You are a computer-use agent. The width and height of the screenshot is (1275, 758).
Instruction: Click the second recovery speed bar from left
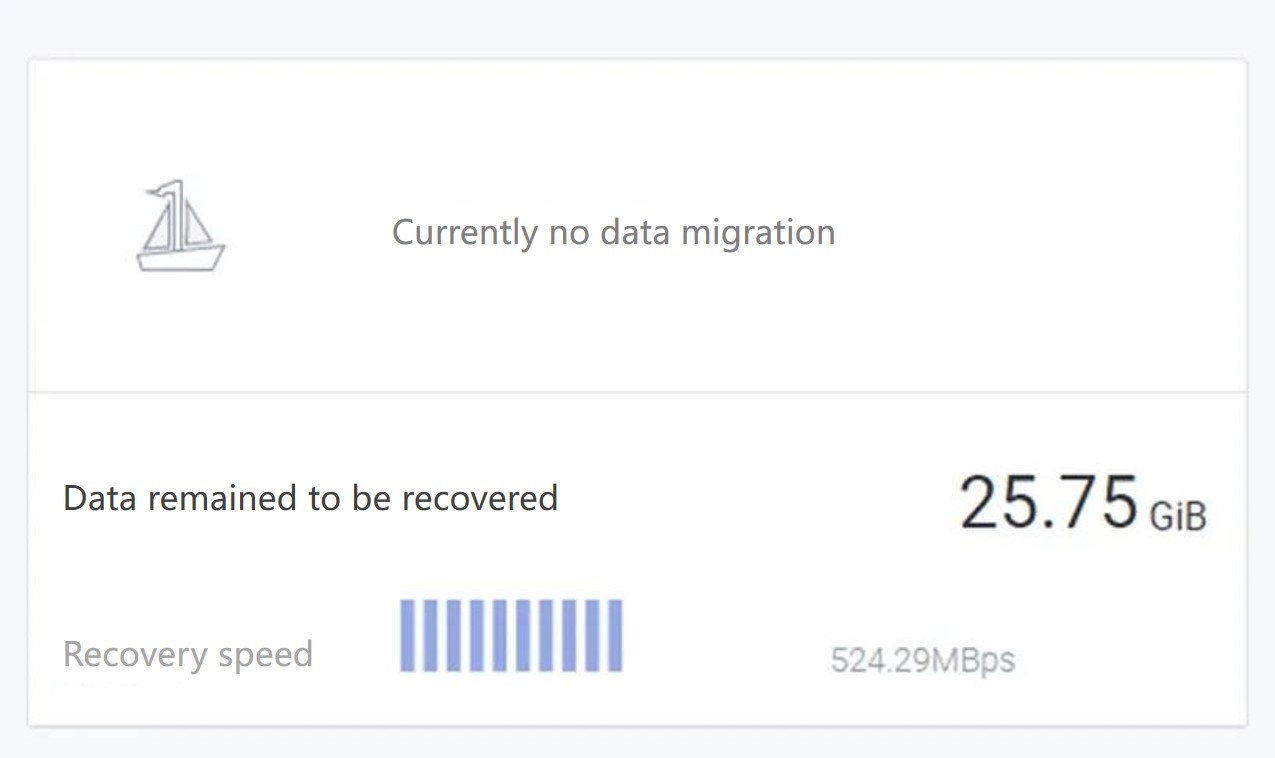pyautogui.click(x=430, y=636)
